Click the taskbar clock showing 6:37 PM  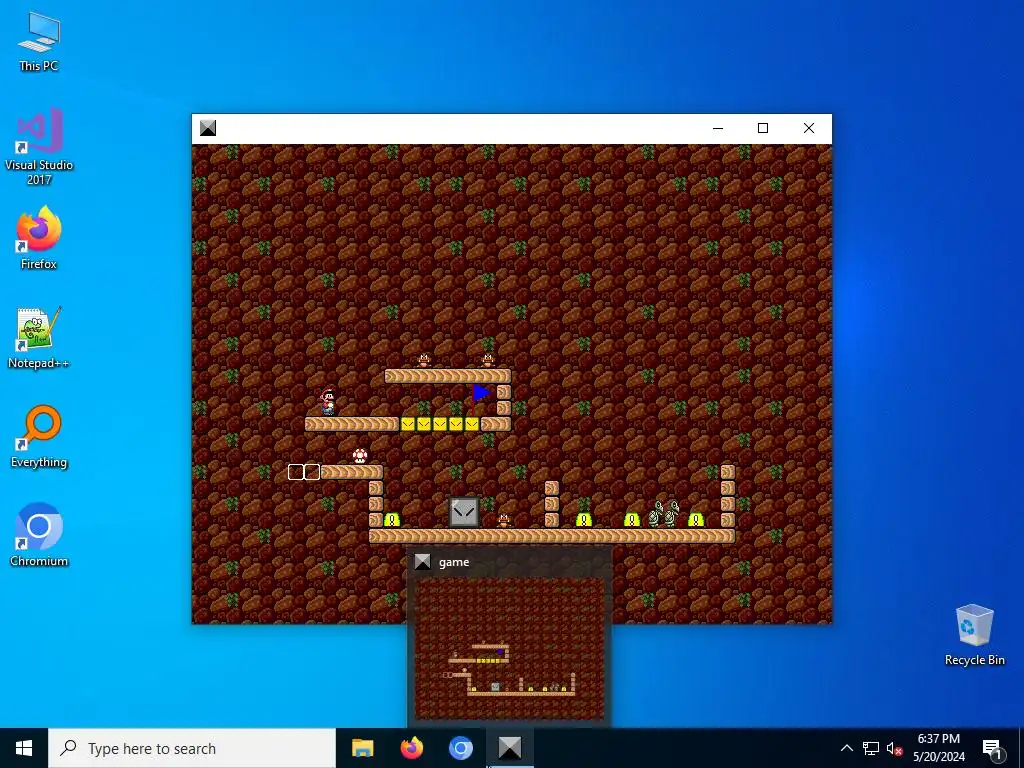point(938,748)
